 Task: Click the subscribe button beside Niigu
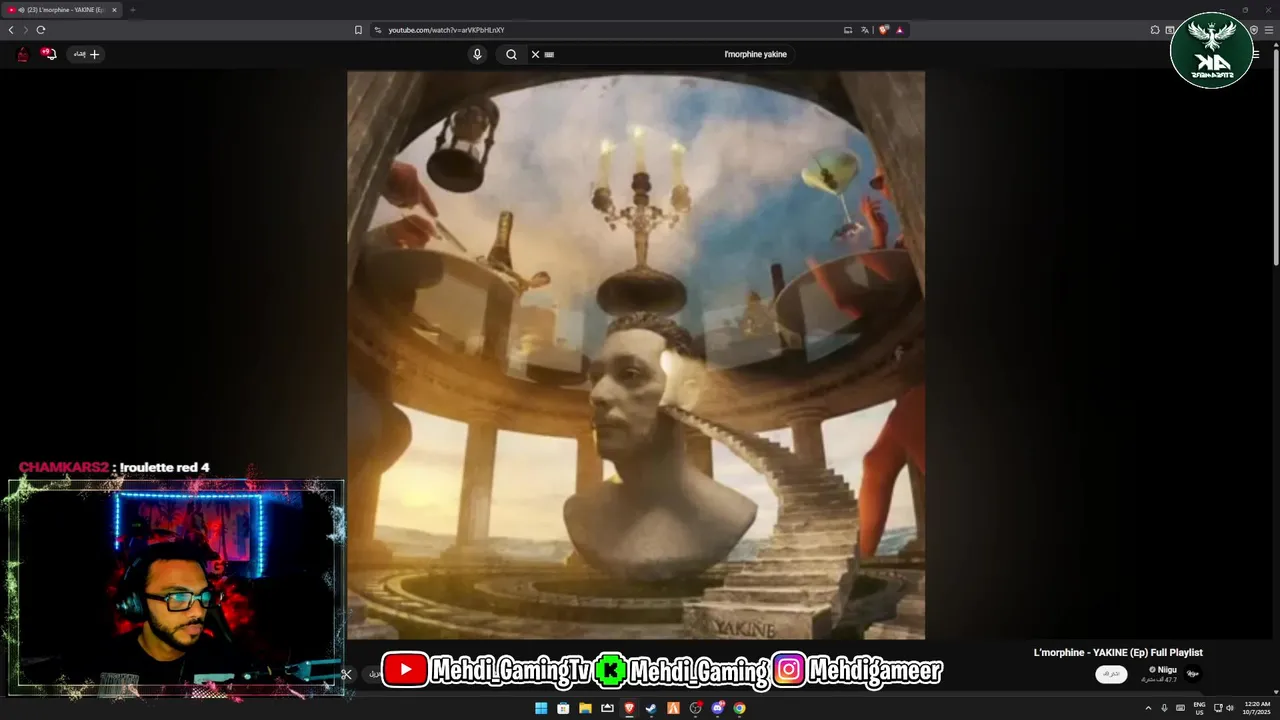pyautogui.click(x=1111, y=674)
